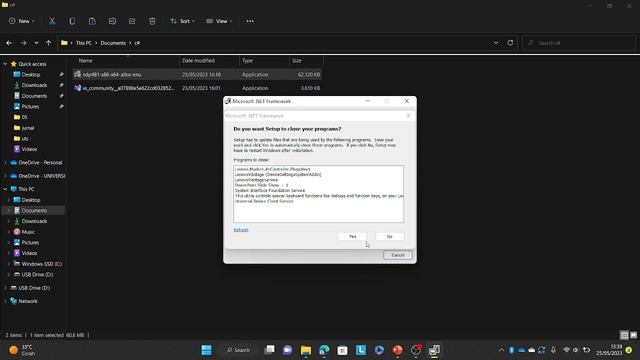Close the inner close-programs dialog
This screenshot has width=640, height=360.
(x=409, y=116)
